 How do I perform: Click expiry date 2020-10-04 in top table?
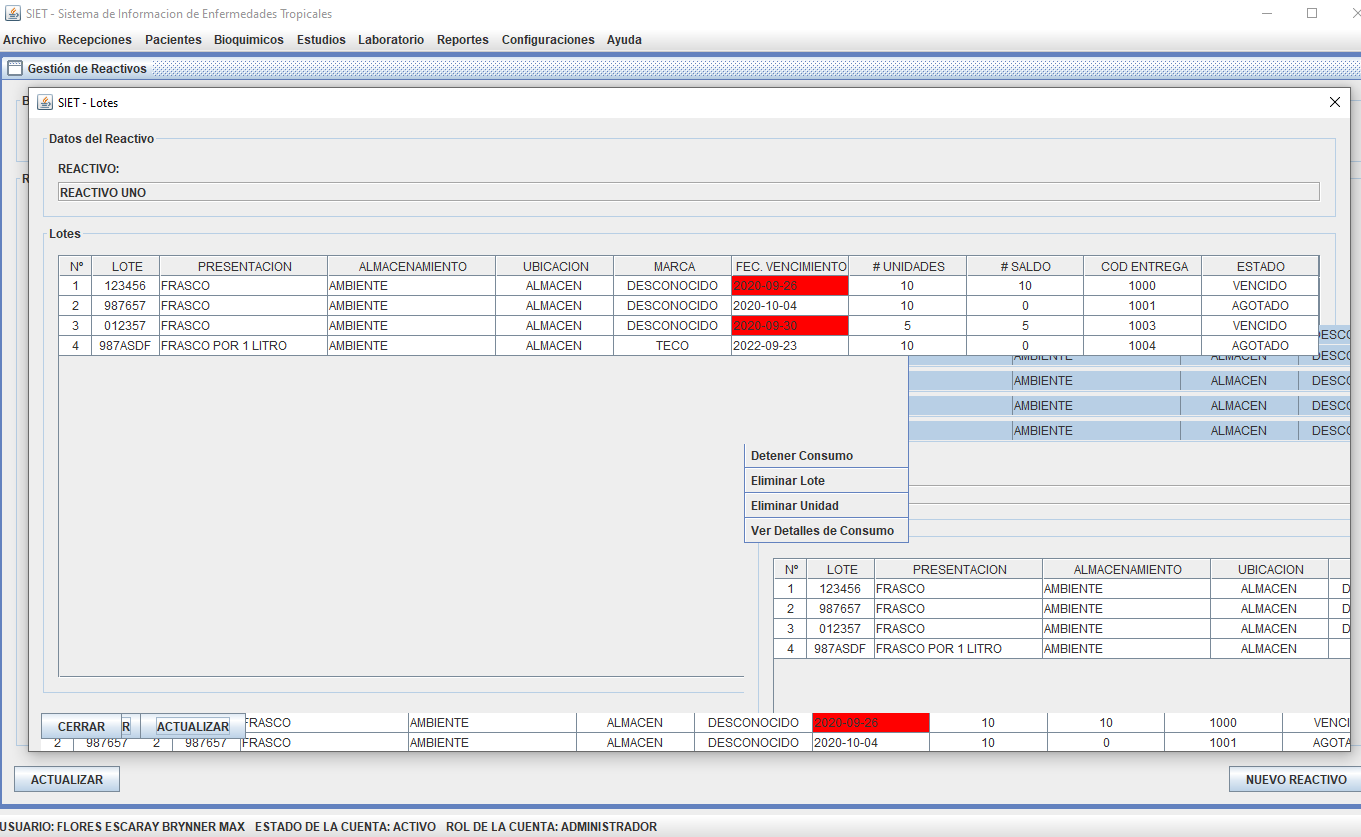point(790,306)
